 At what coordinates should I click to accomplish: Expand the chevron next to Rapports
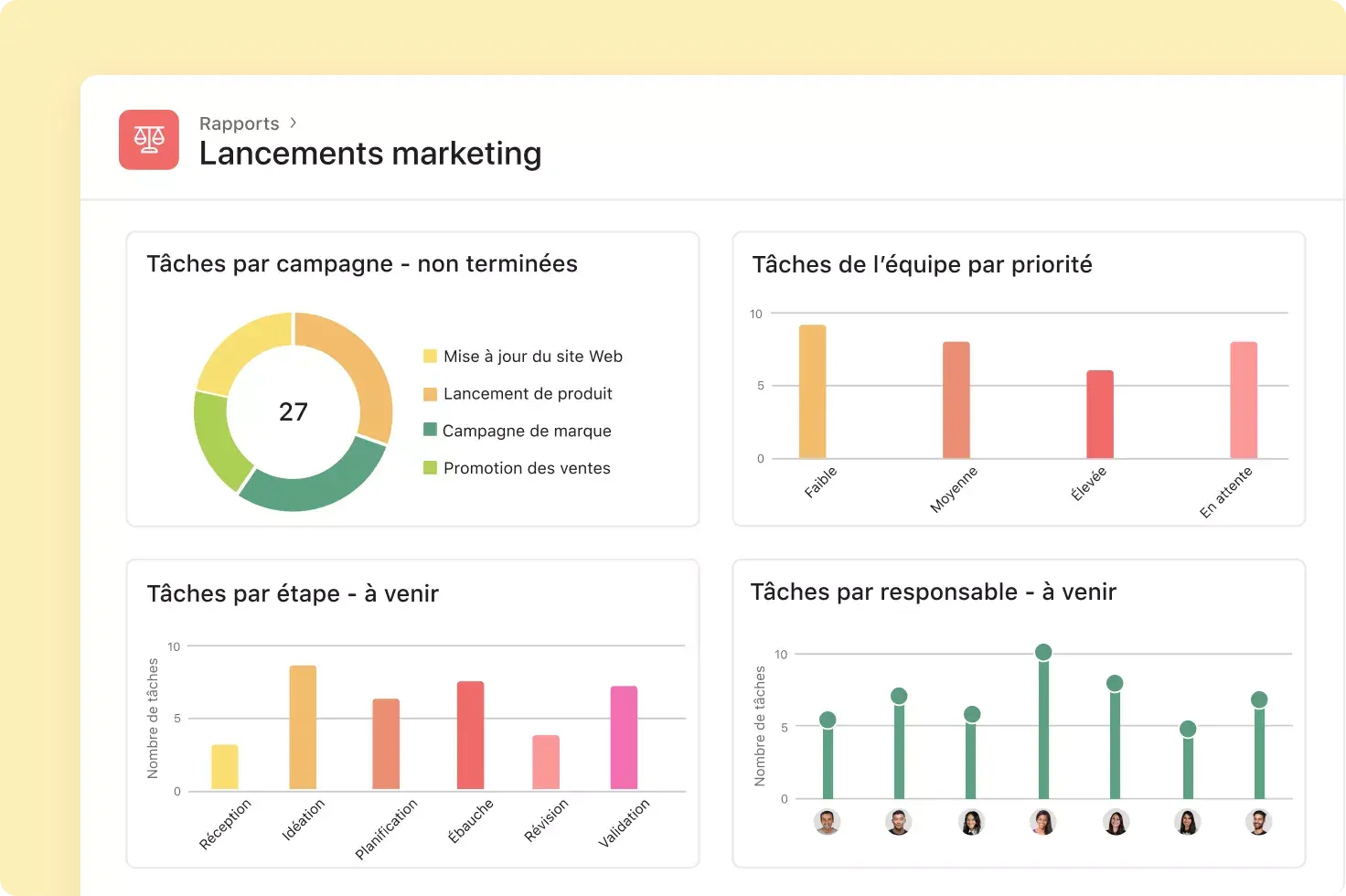coord(293,123)
